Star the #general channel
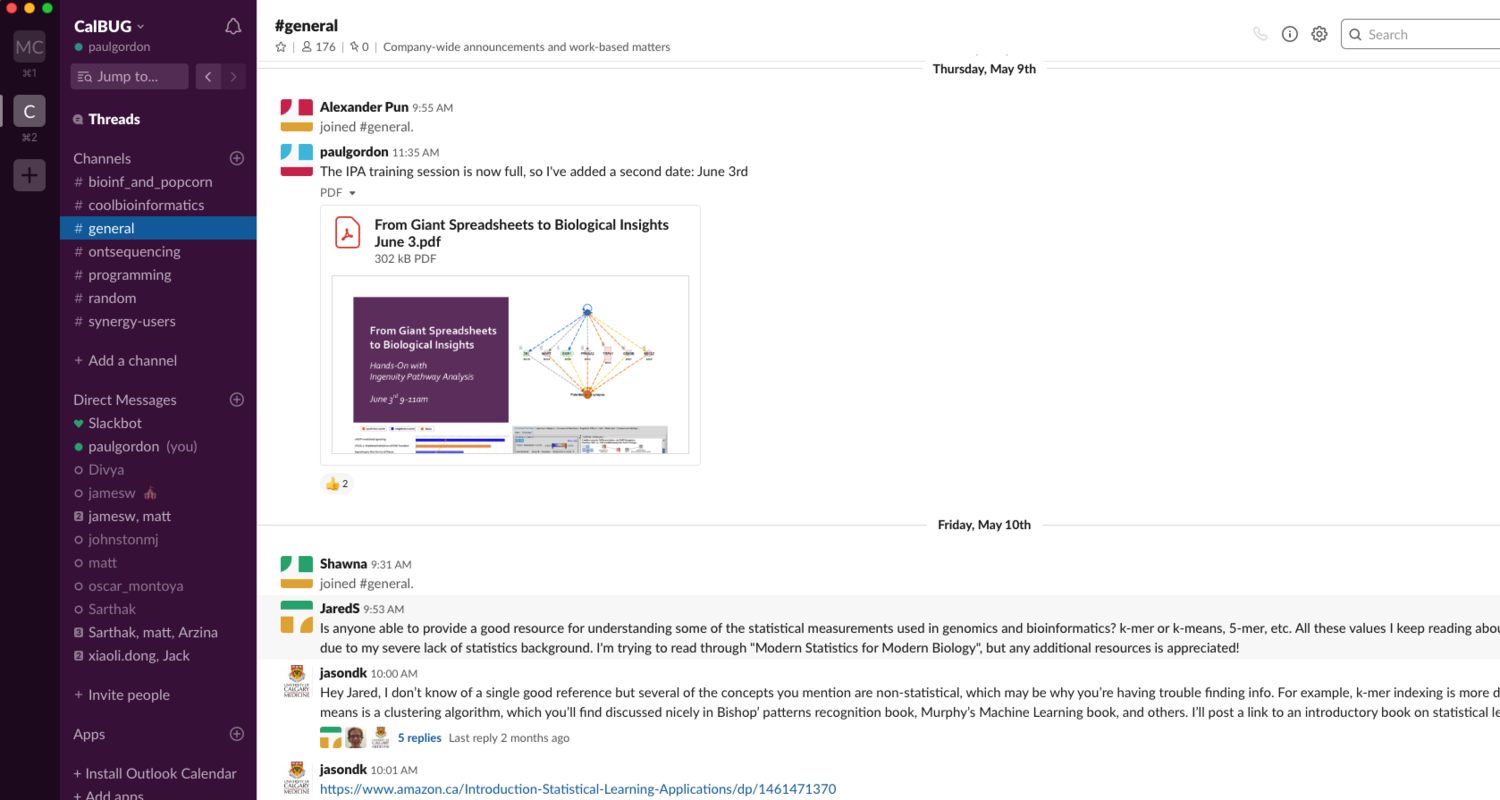Screen dimensions: 1500x800 point(281,46)
